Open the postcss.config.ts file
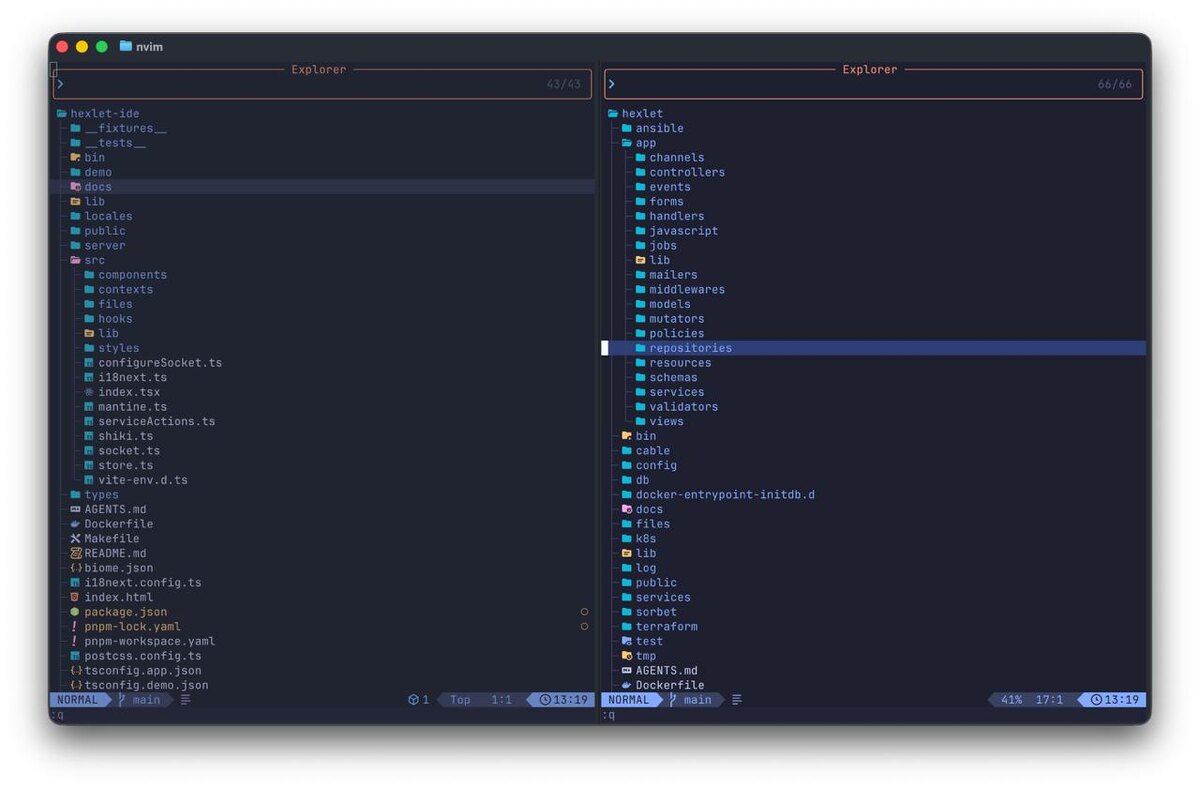The image size is (1200, 789). pyautogui.click(x=143, y=656)
